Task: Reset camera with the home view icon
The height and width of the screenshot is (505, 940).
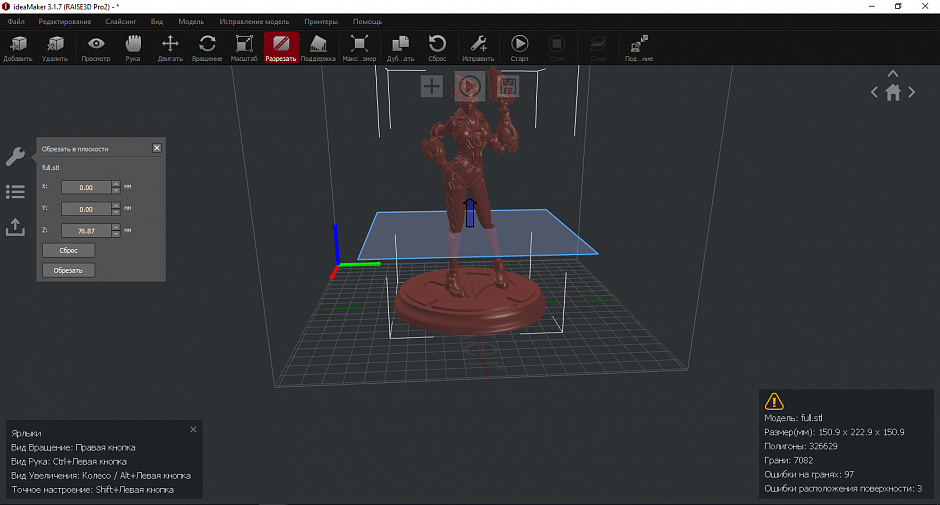Action: (893, 92)
